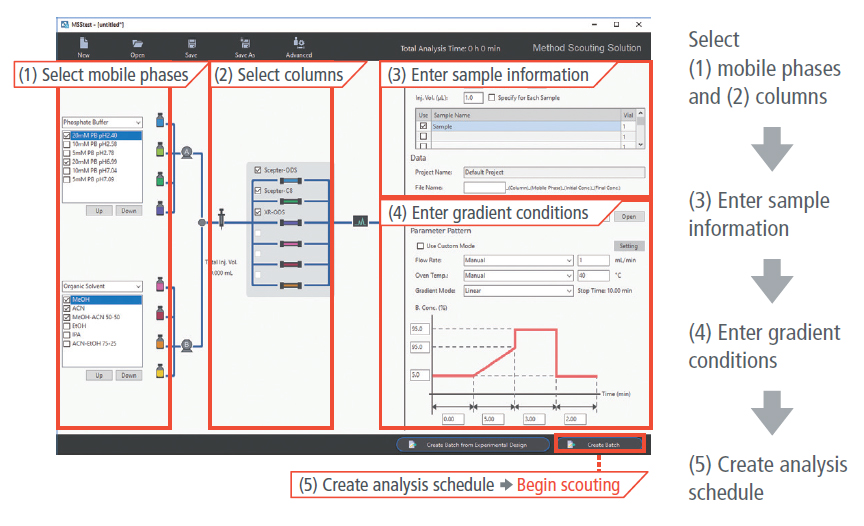Uncheck the MeOH-ACN 50-50 checkbox
This screenshot has width=864, height=526.
click(x=67, y=317)
